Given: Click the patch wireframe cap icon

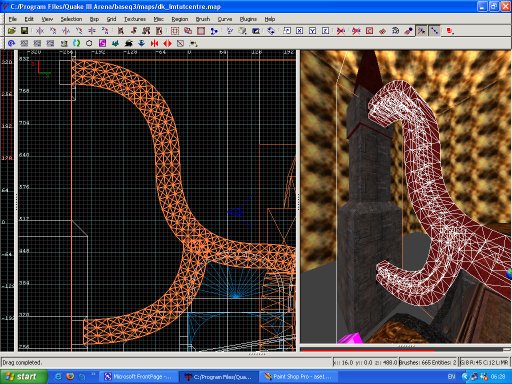Looking at the screenshot, I should click(395, 31).
